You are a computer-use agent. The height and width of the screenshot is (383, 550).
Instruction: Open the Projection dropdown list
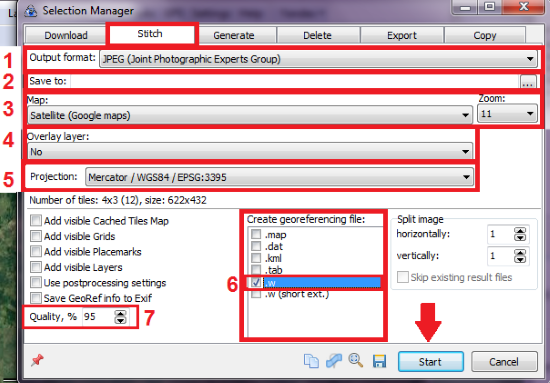(x=279, y=177)
